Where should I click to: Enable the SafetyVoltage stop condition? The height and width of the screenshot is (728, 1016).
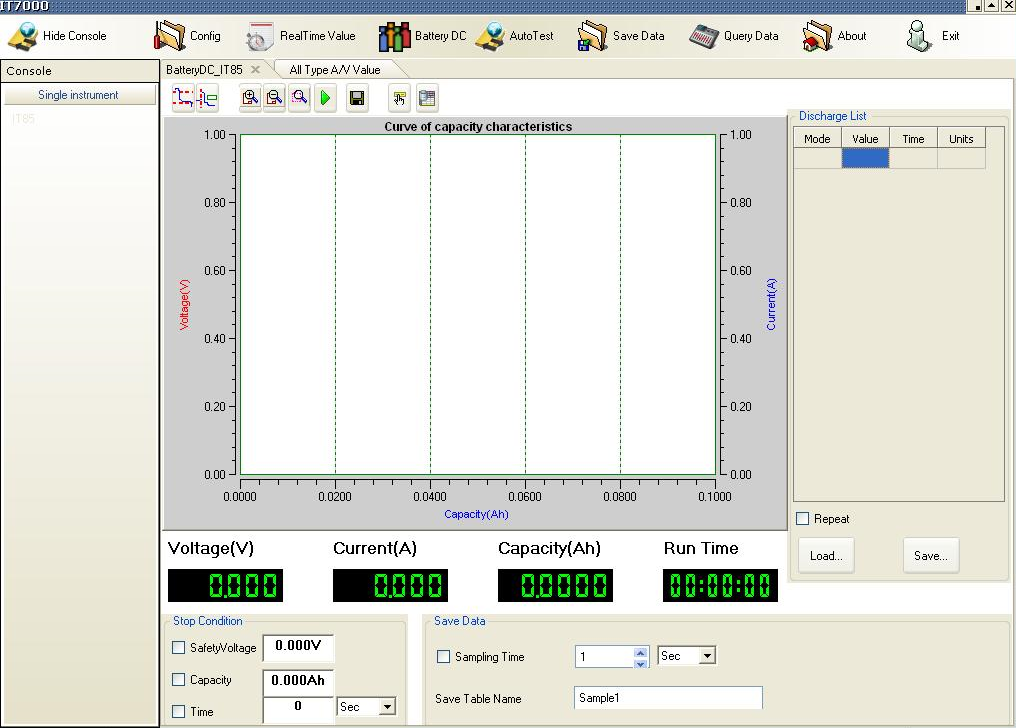[x=179, y=648]
